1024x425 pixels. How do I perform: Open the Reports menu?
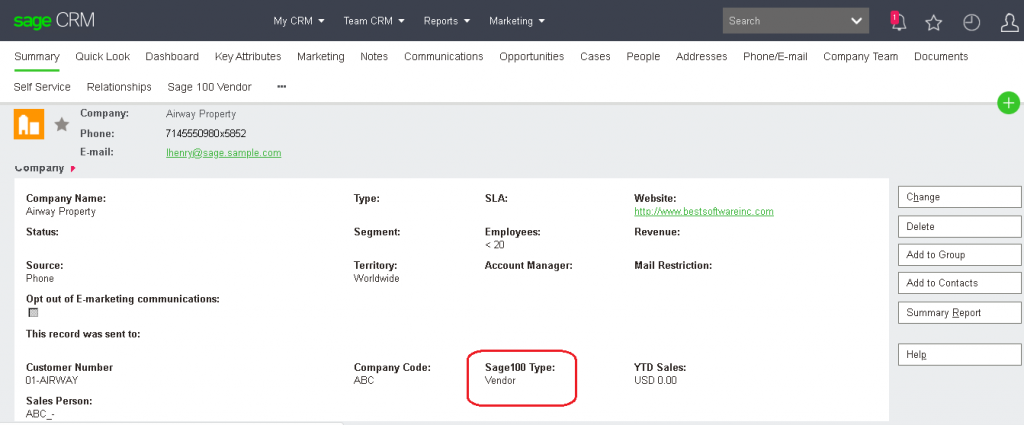(x=447, y=21)
